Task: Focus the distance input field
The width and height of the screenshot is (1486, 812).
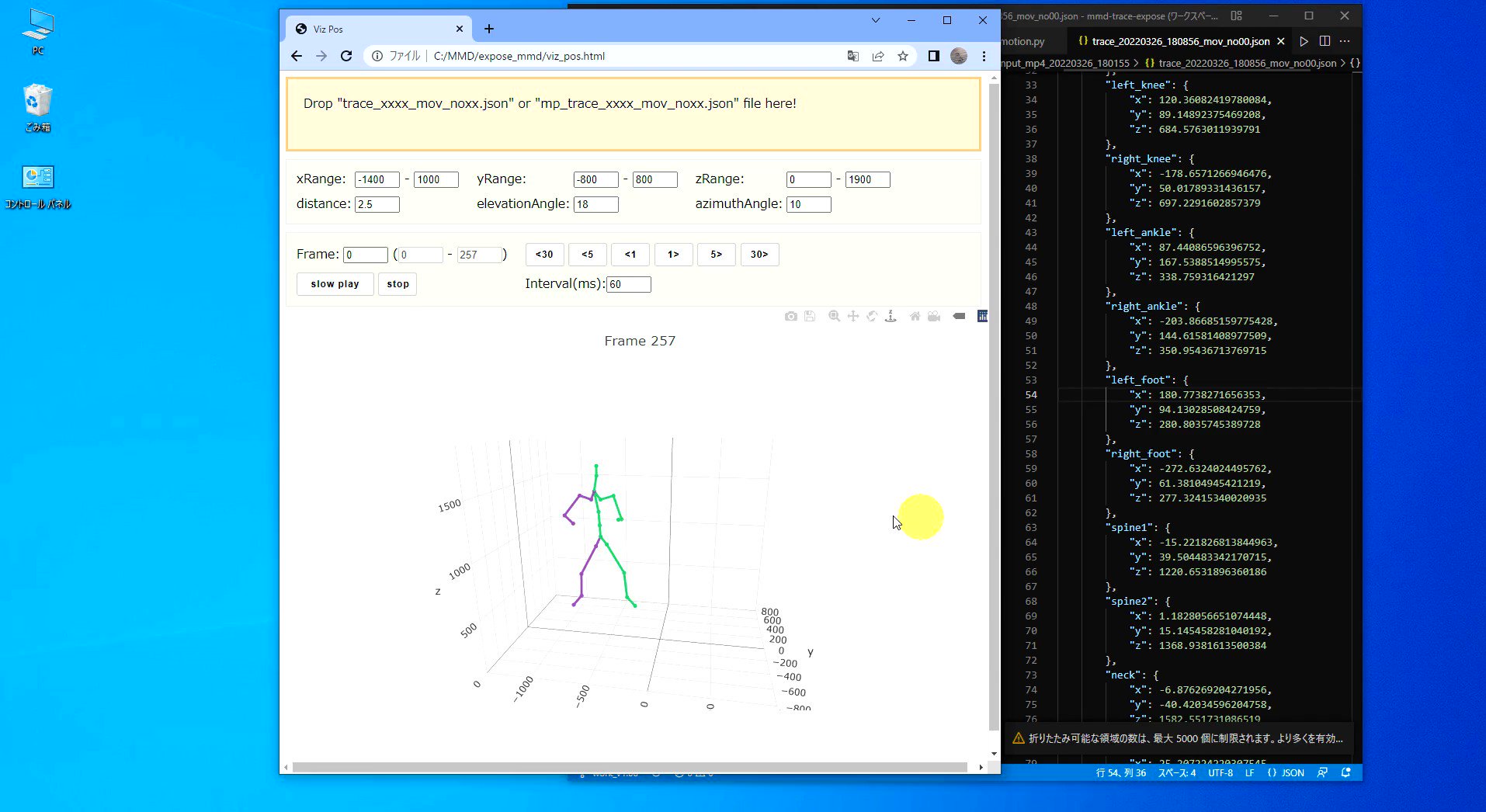Action: tap(377, 204)
